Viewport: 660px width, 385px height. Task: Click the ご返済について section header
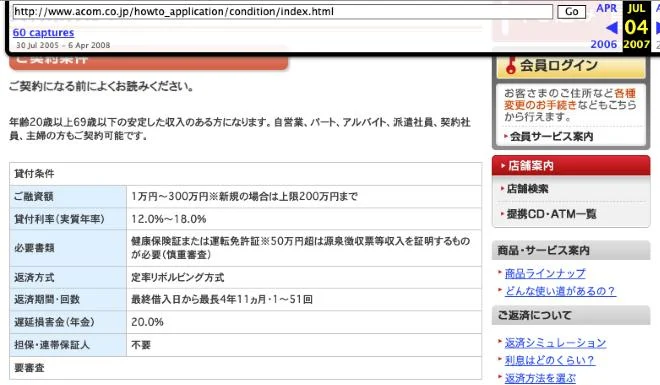click(x=571, y=315)
